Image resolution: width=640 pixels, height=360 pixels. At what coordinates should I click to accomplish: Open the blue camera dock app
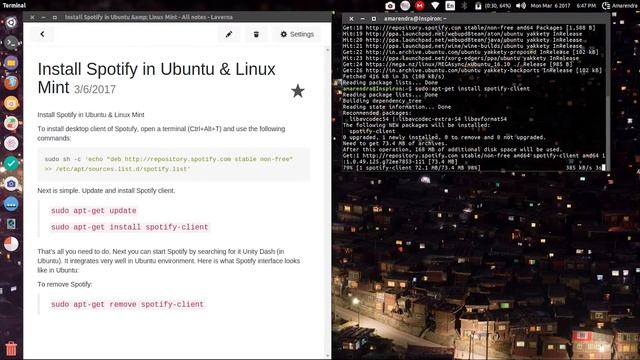coord(11,184)
